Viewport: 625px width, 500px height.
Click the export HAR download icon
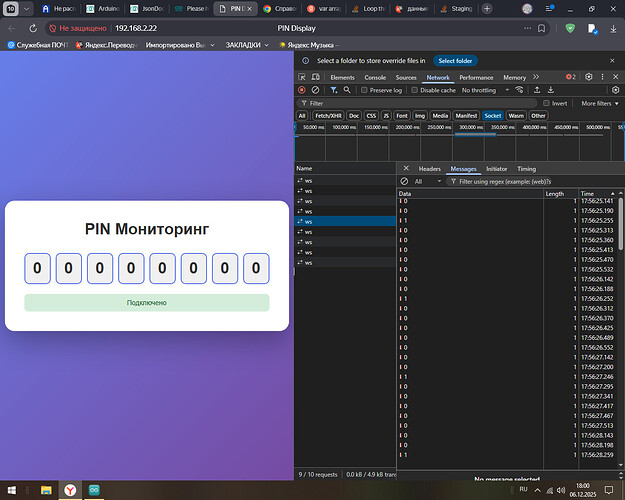tap(551, 90)
